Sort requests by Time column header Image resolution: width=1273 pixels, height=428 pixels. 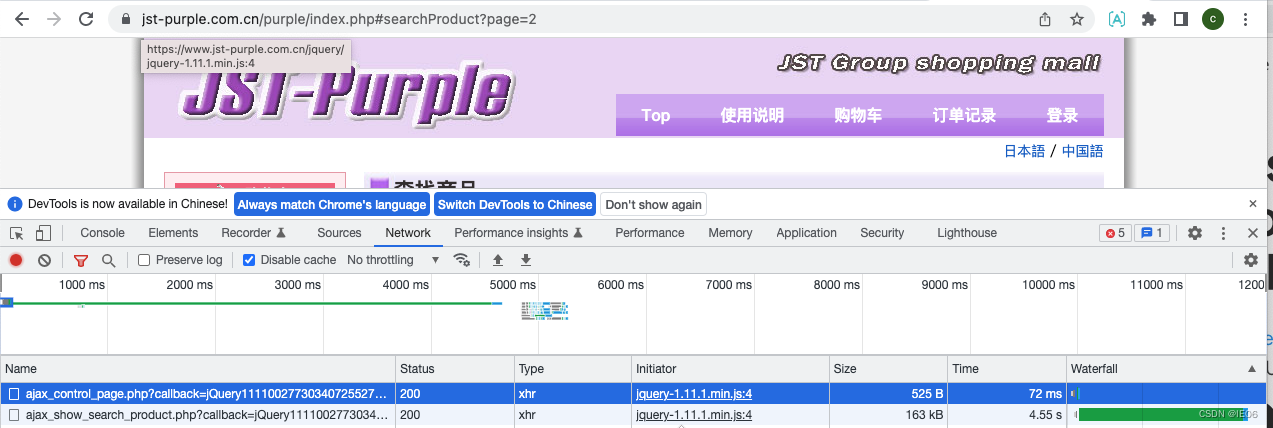[x=1007, y=369]
